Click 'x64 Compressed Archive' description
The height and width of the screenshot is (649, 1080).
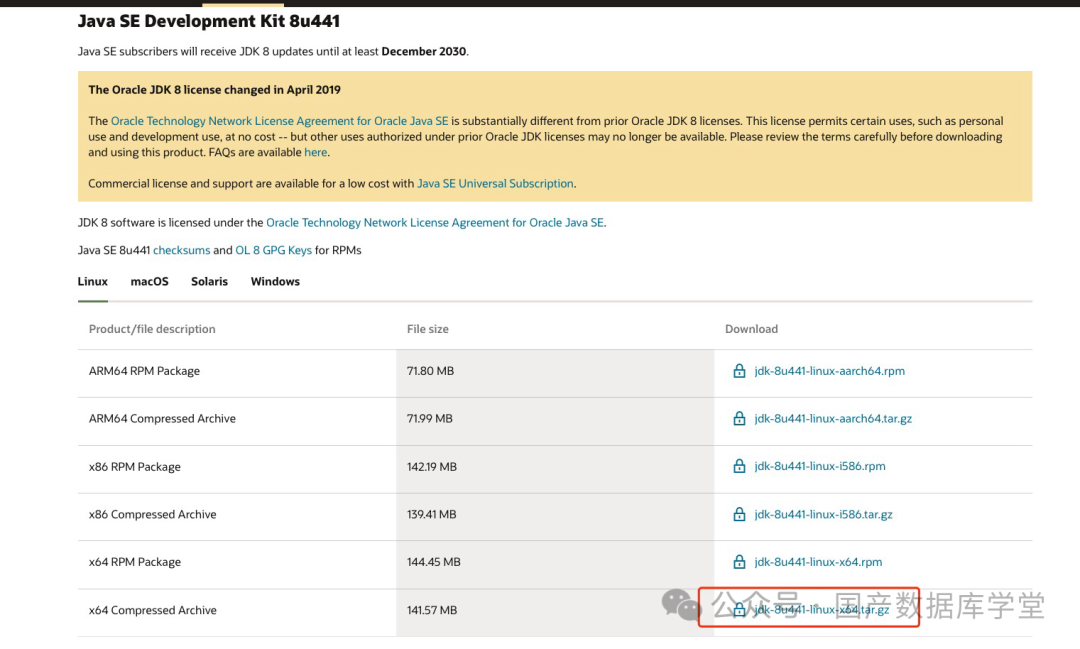tap(152, 610)
